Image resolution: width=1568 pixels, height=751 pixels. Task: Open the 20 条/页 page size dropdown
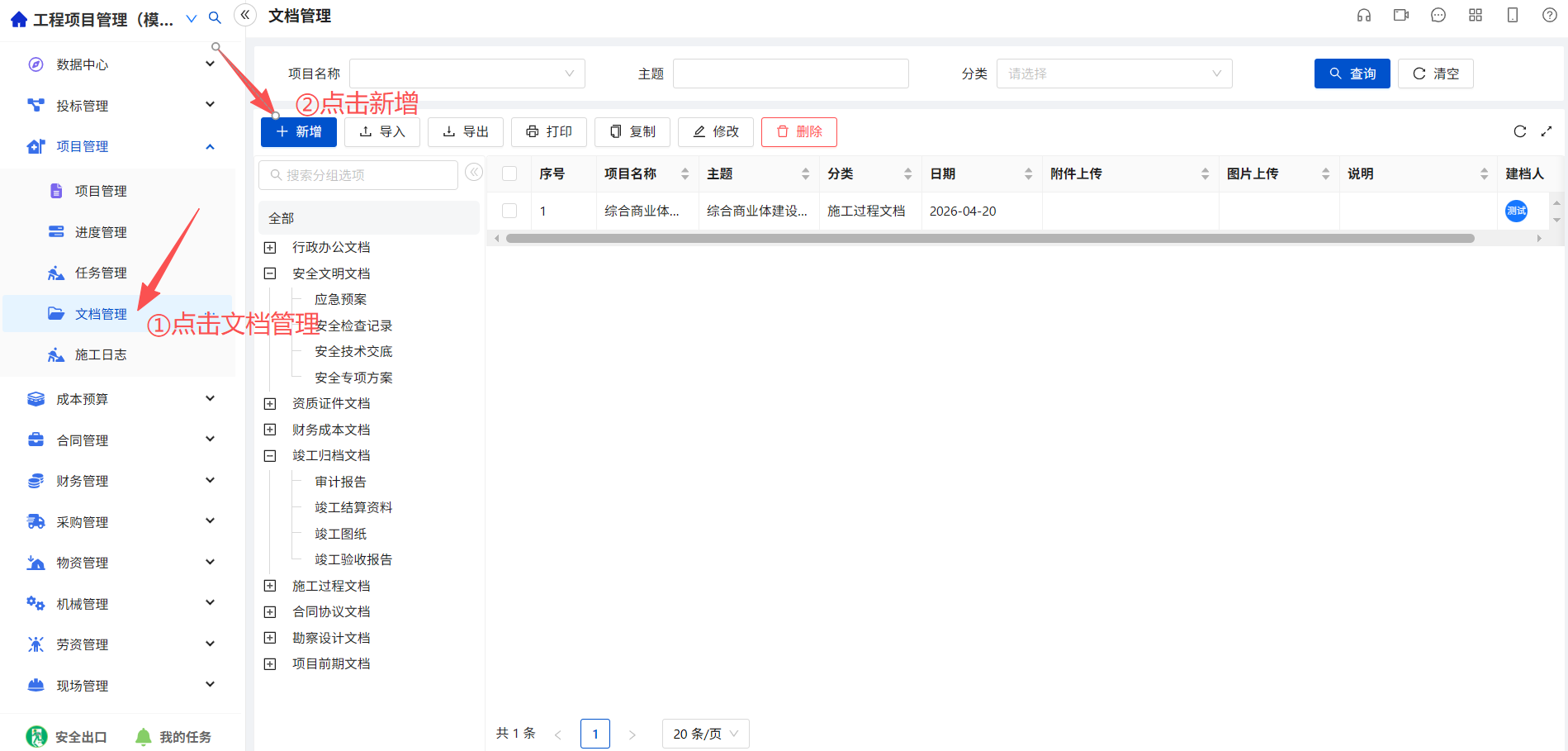pos(705,734)
